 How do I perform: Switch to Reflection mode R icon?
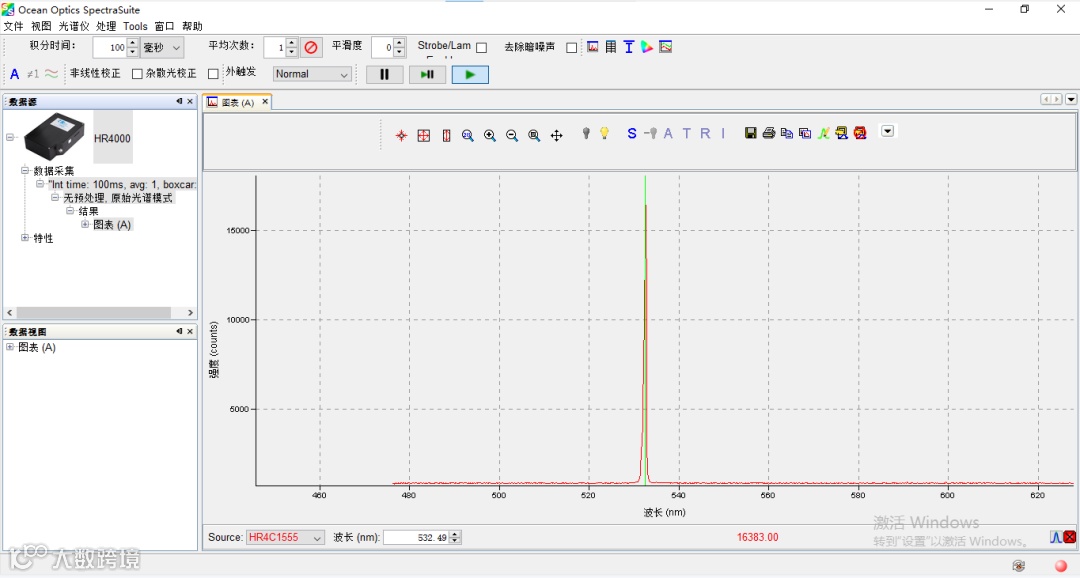[705, 134]
